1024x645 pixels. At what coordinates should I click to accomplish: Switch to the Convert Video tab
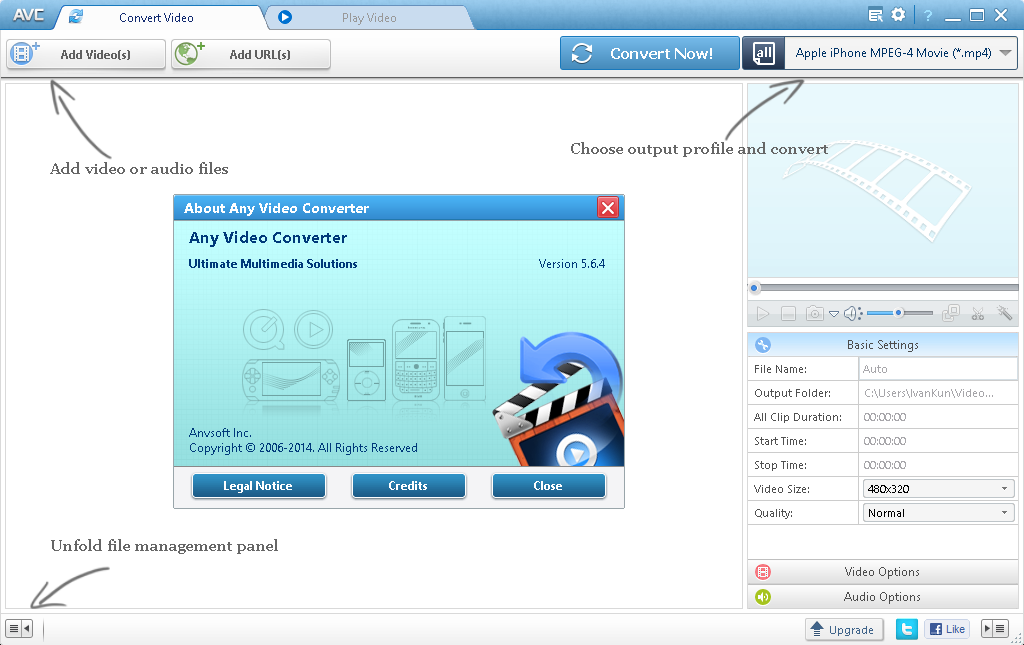click(x=156, y=18)
